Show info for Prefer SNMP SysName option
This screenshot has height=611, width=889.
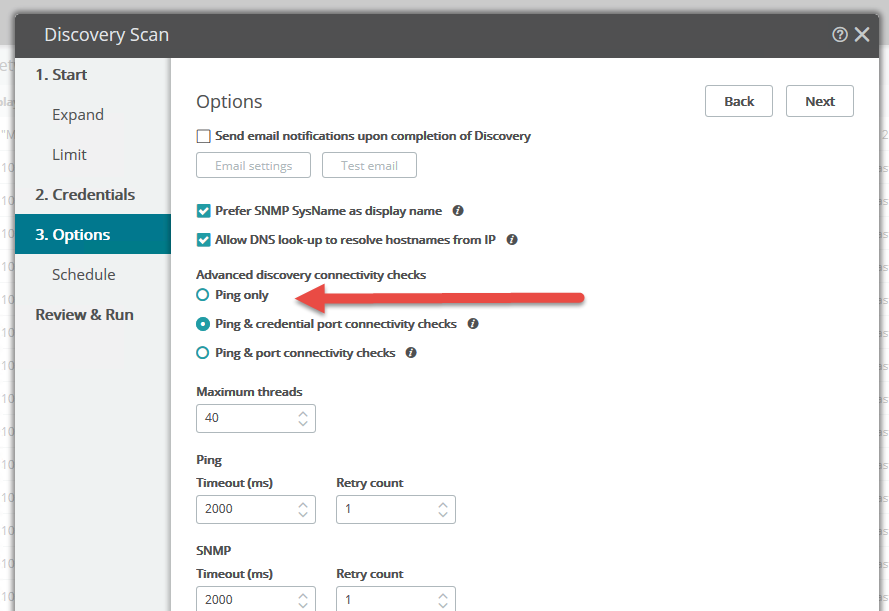(458, 211)
